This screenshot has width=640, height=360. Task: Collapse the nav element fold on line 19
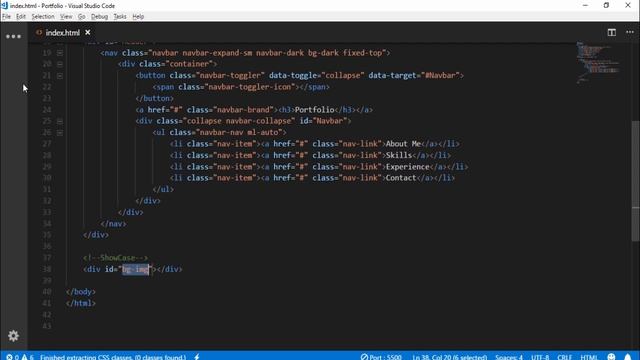(x=60, y=53)
